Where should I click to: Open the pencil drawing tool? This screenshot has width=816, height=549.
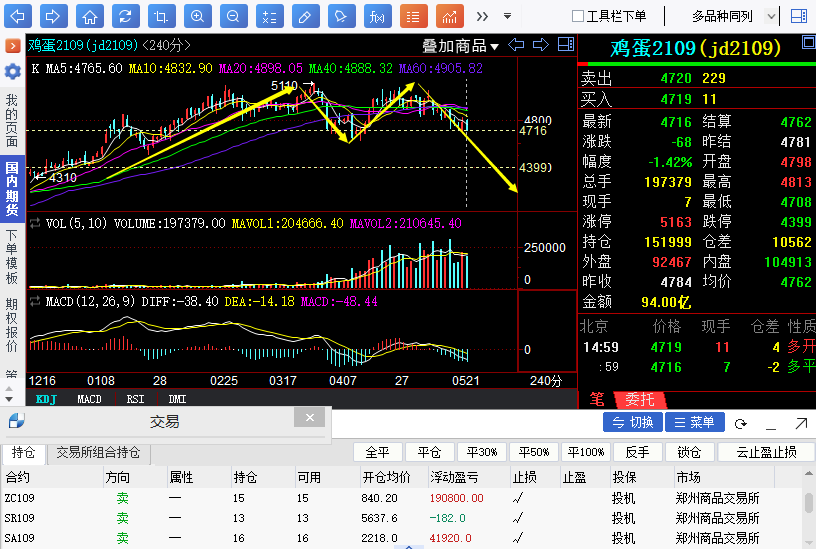click(x=305, y=17)
